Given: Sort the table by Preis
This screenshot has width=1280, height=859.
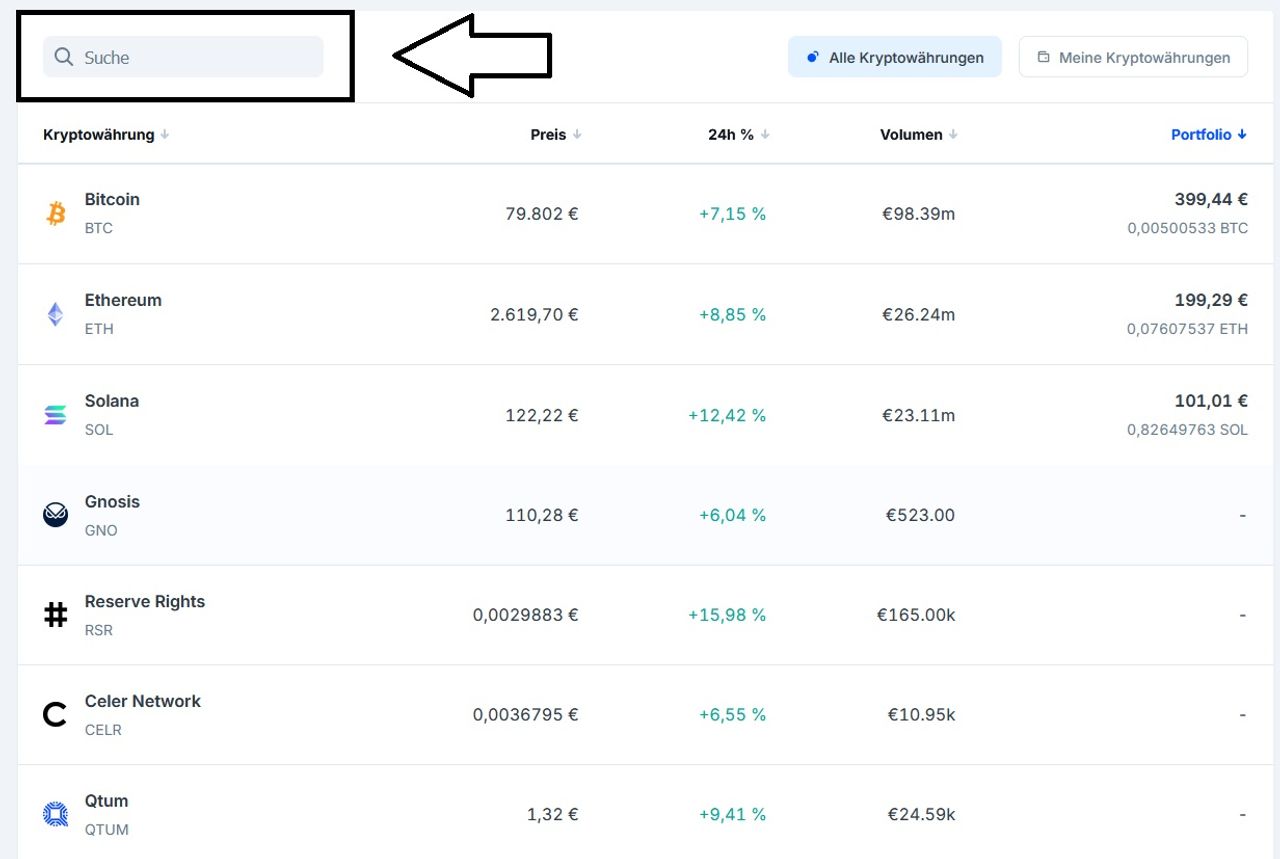Looking at the screenshot, I should (x=548, y=135).
